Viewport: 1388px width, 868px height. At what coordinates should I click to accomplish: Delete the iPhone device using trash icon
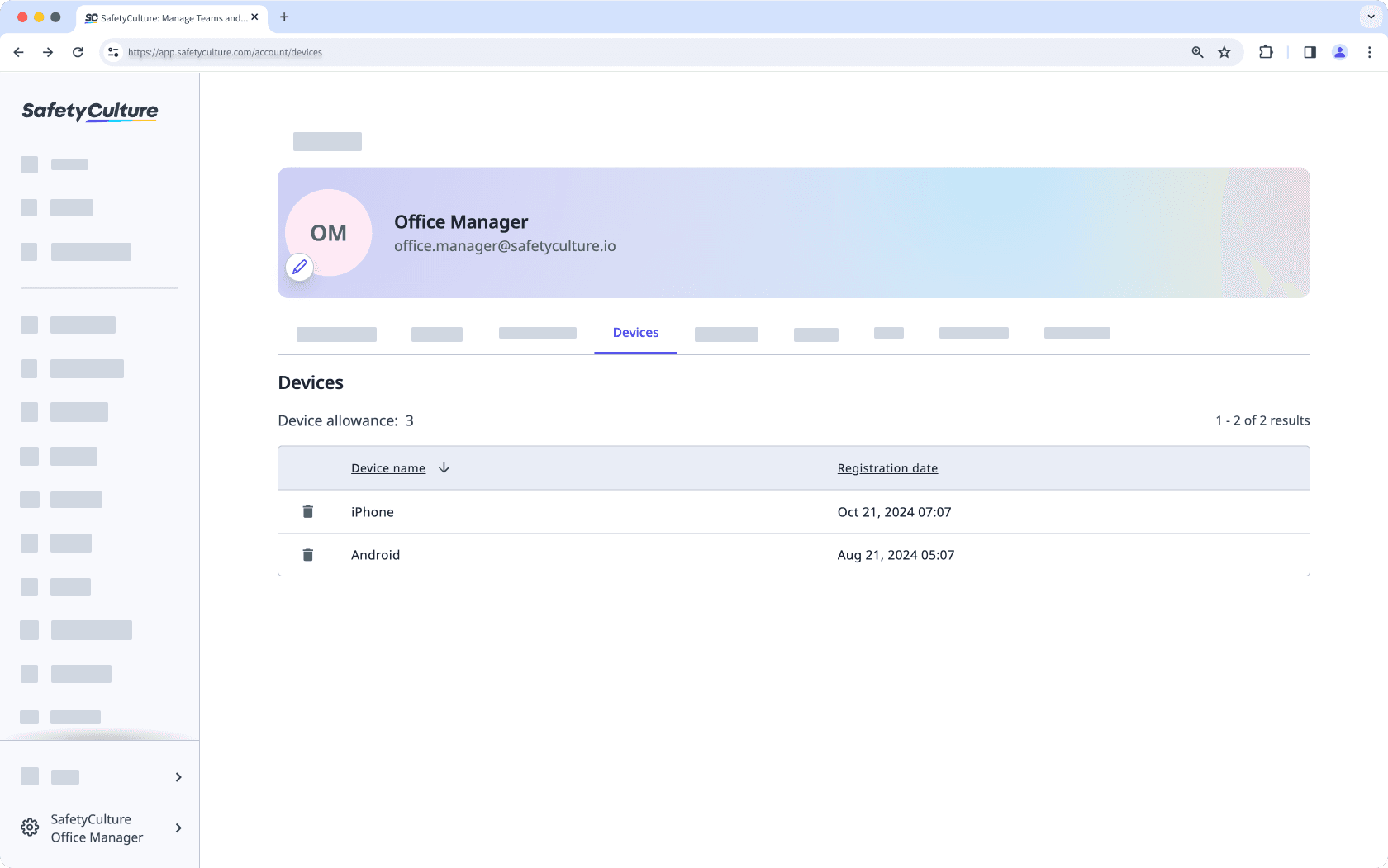(x=307, y=511)
